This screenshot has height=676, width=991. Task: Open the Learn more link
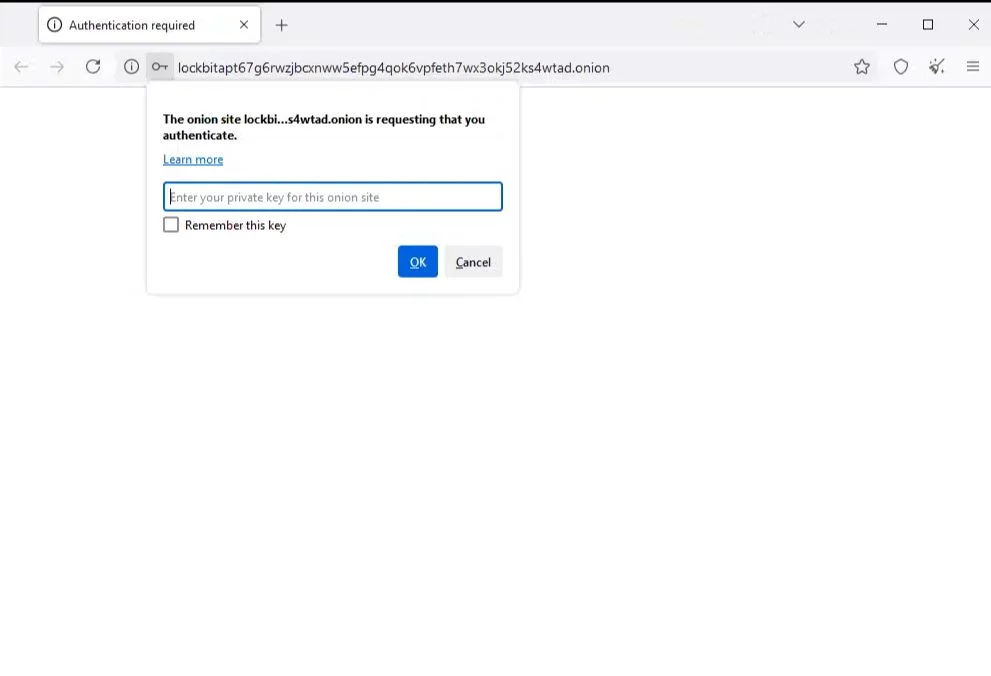click(x=193, y=159)
